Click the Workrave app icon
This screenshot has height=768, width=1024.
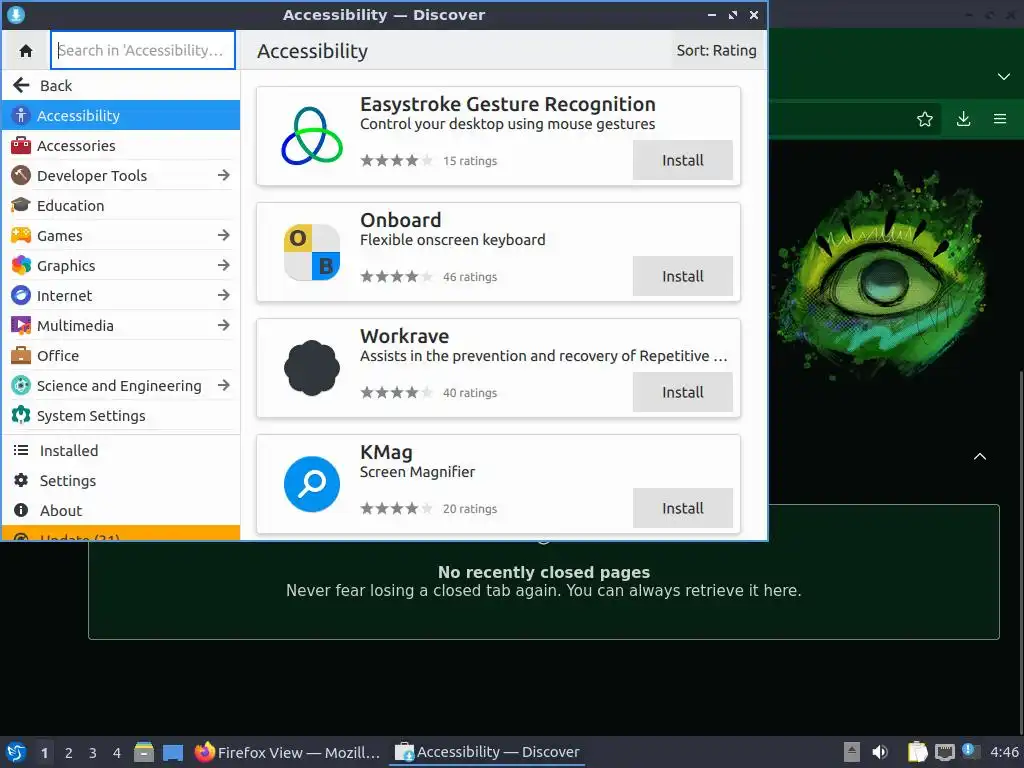tap(312, 368)
